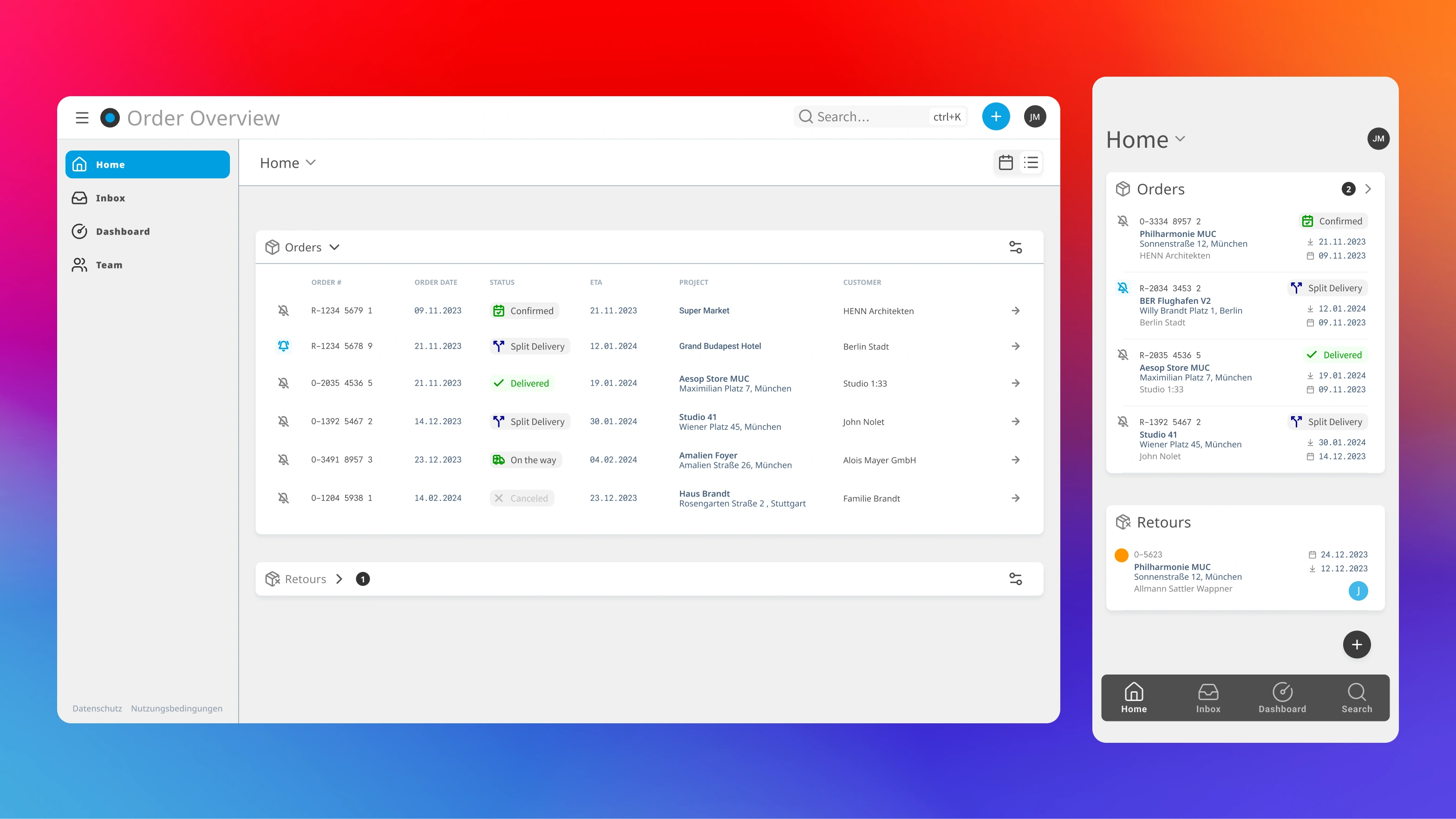
Task: Switch to list view icon
Action: point(1031,163)
